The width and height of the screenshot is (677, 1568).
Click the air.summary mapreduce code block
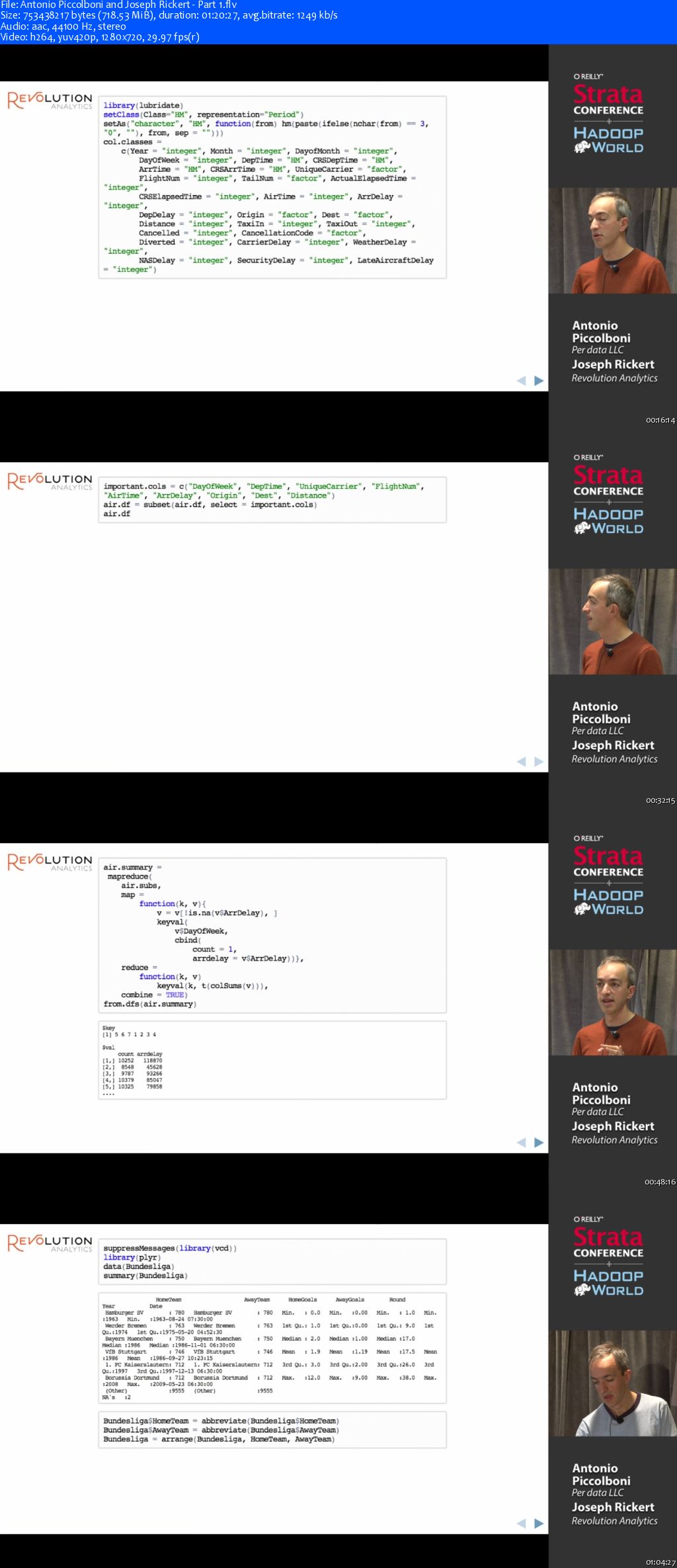(x=272, y=935)
